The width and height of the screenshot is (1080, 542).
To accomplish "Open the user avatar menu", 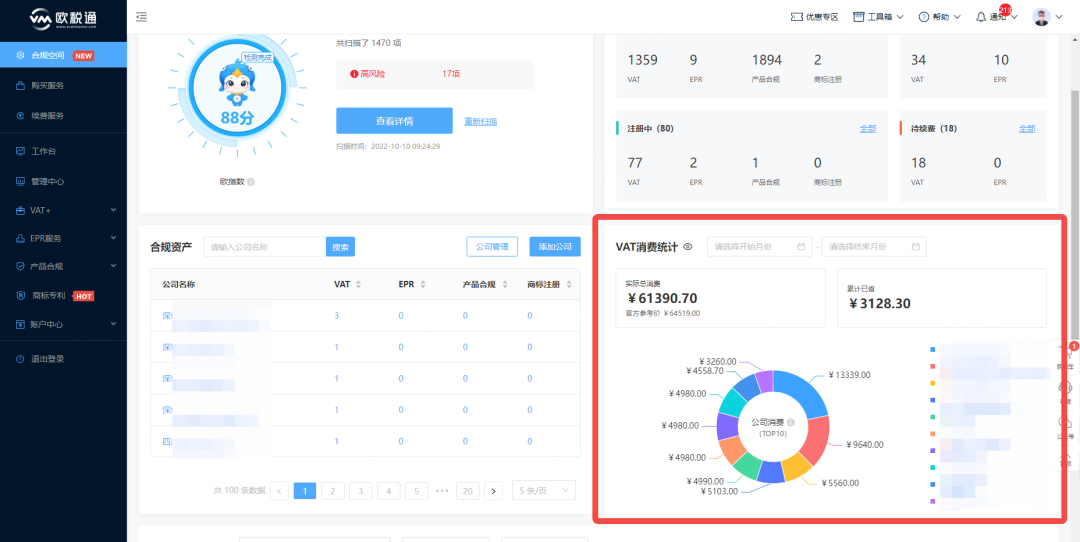I will coord(1042,17).
